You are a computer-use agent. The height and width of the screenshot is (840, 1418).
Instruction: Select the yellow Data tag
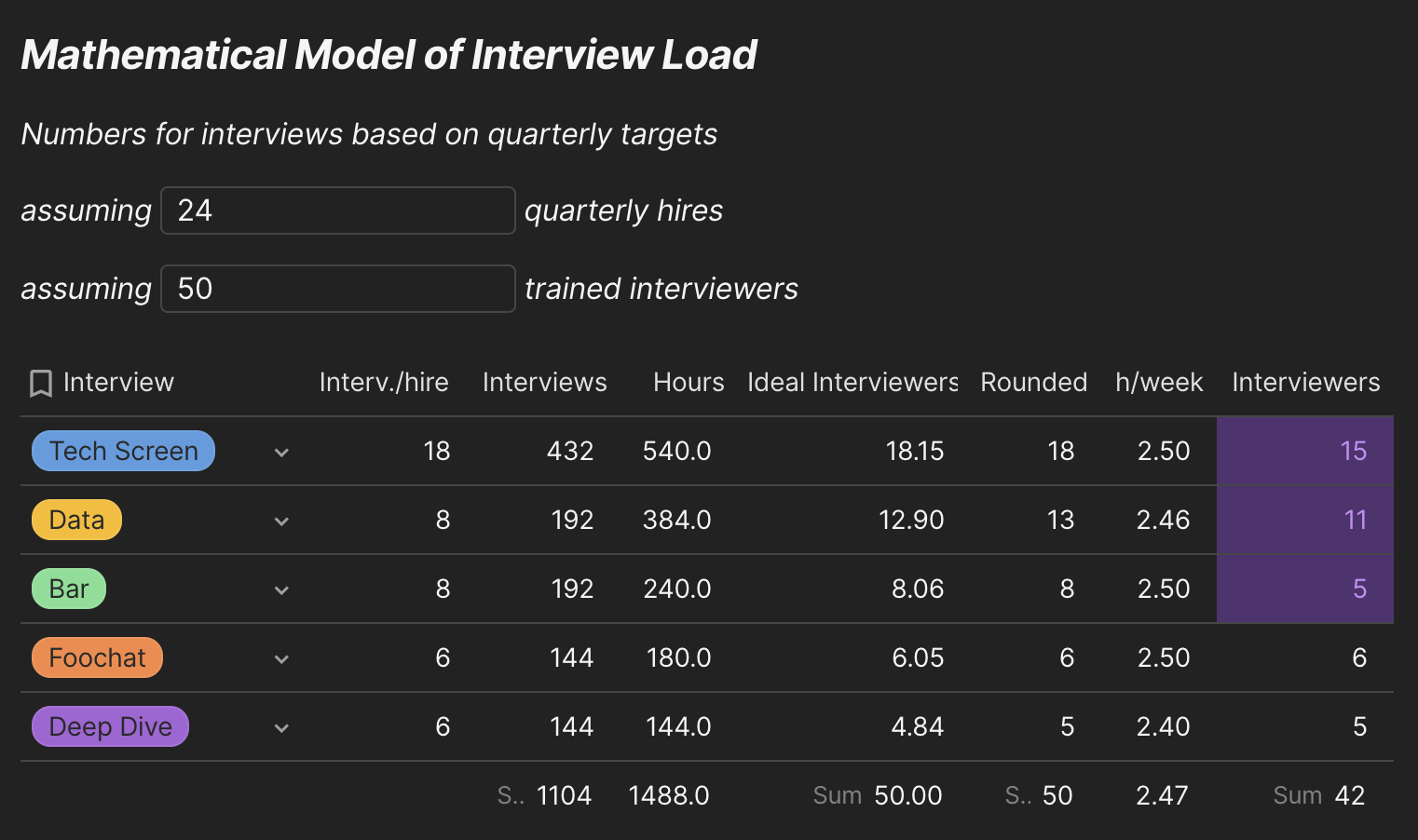point(76,520)
